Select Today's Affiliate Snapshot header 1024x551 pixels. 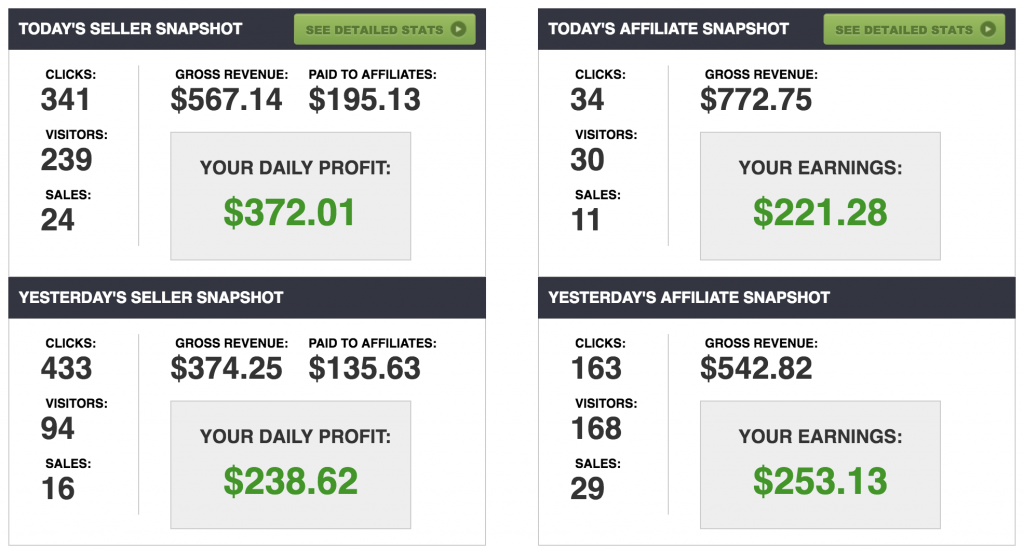tap(668, 29)
